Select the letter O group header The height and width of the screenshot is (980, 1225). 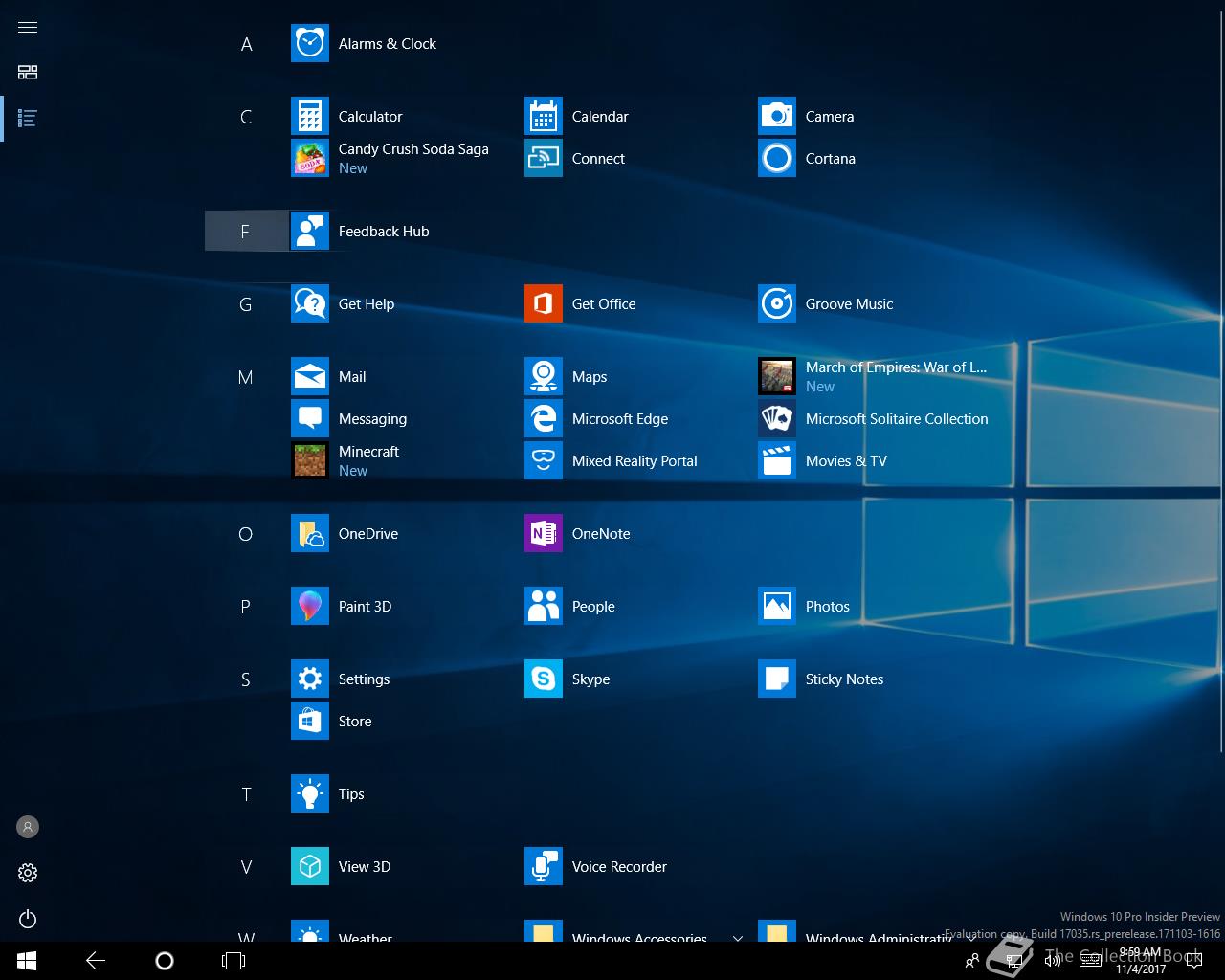[246, 534]
